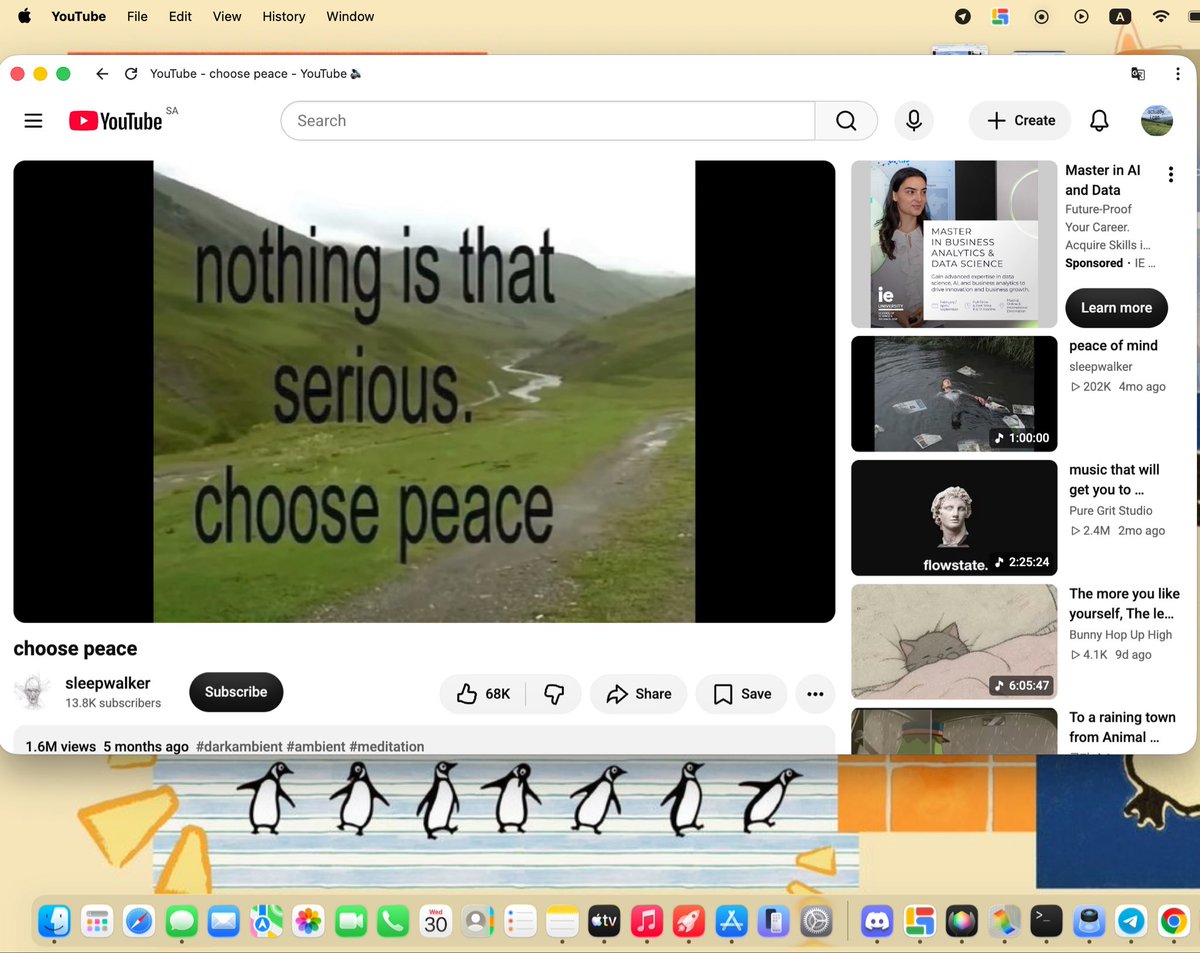
Task: Like the video with 68K likes
Action: point(484,694)
